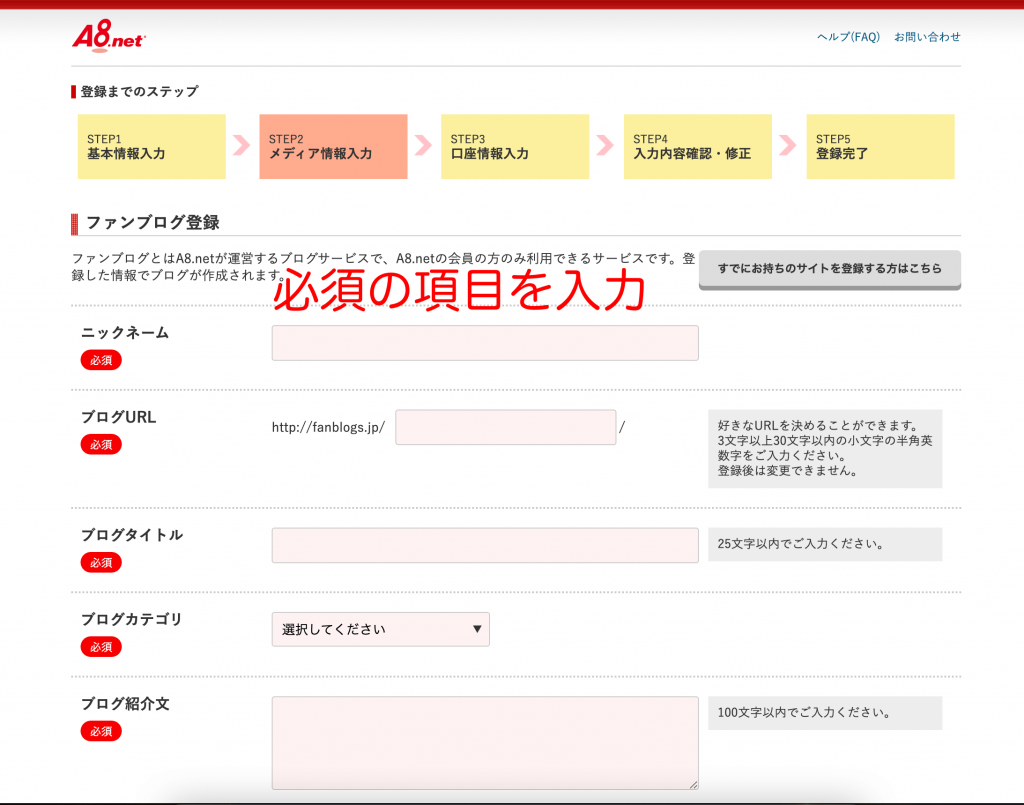This screenshot has height=805, width=1024.
Task: Open the お問い合わせ link
Action: (x=927, y=37)
